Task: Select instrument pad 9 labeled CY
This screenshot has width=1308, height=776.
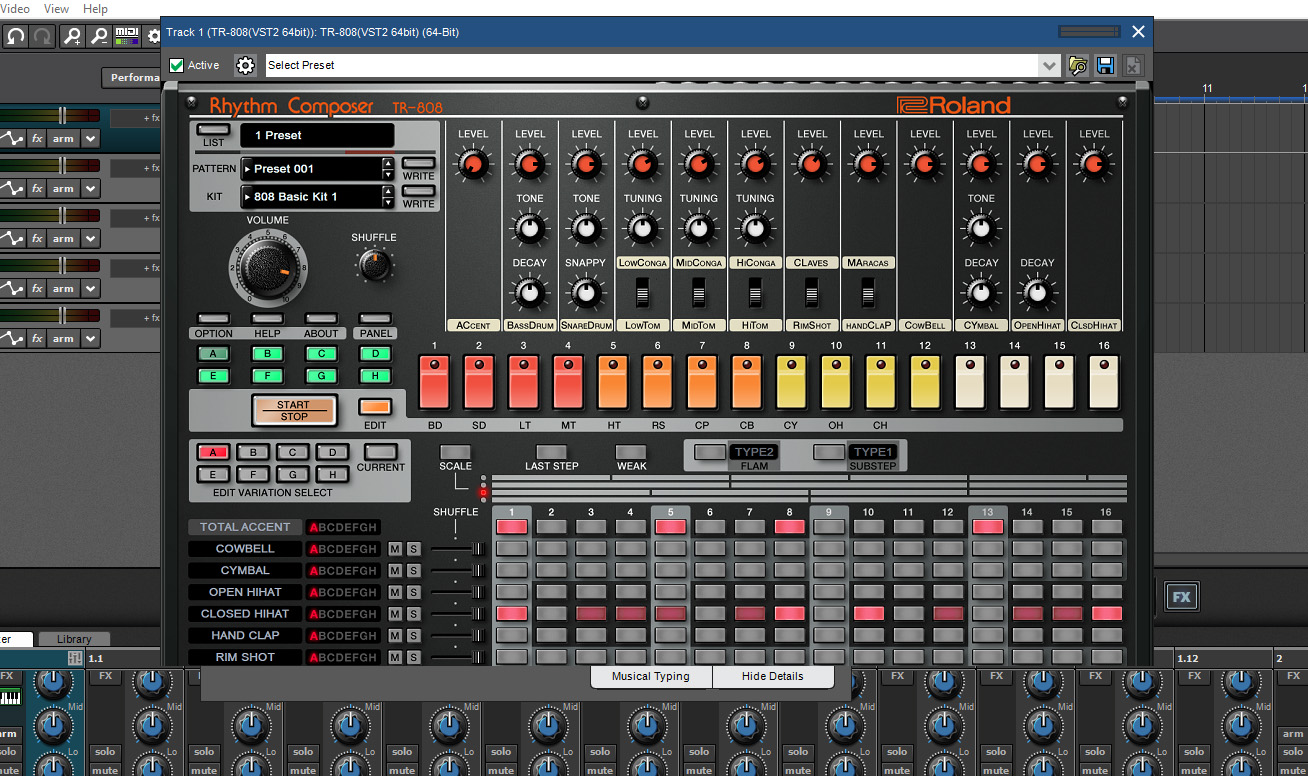Action: coord(792,382)
